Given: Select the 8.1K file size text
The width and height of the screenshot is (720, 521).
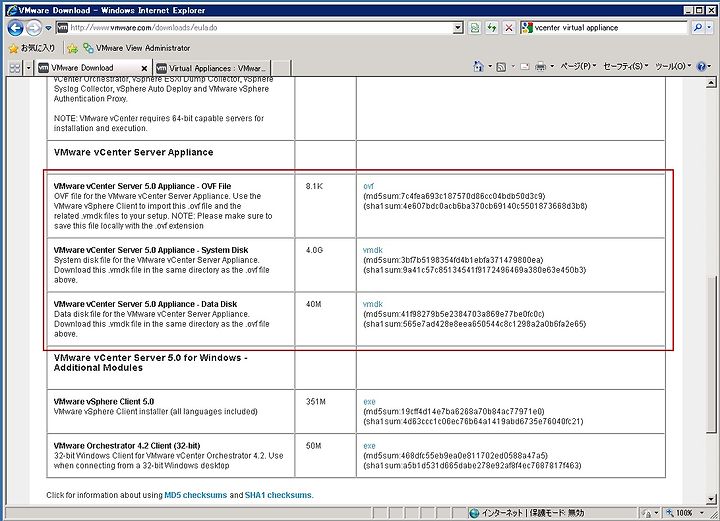Looking at the screenshot, I should tap(314, 186).
